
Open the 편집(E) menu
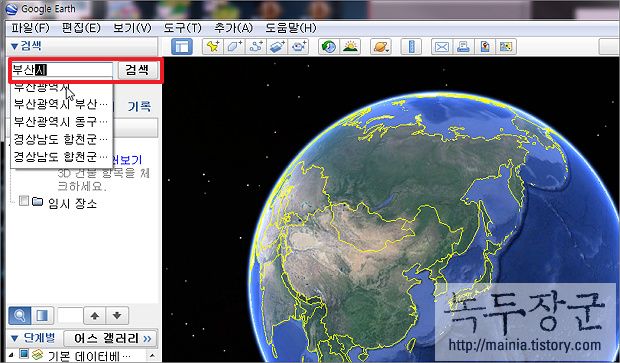point(81,28)
